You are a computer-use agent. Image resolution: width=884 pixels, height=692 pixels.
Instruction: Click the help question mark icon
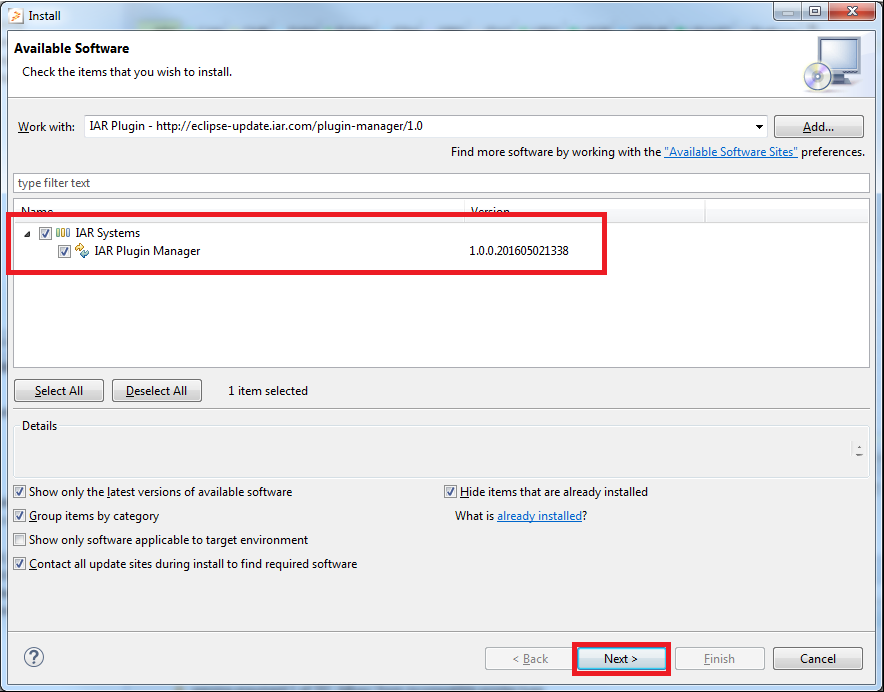click(34, 657)
